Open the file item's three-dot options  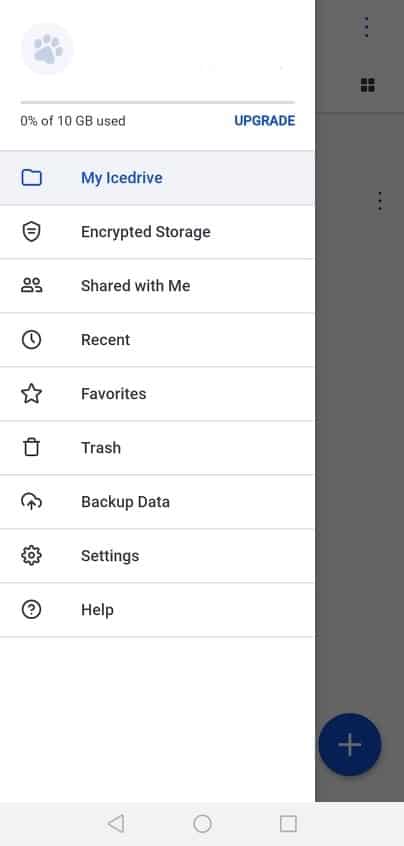[x=380, y=201]
